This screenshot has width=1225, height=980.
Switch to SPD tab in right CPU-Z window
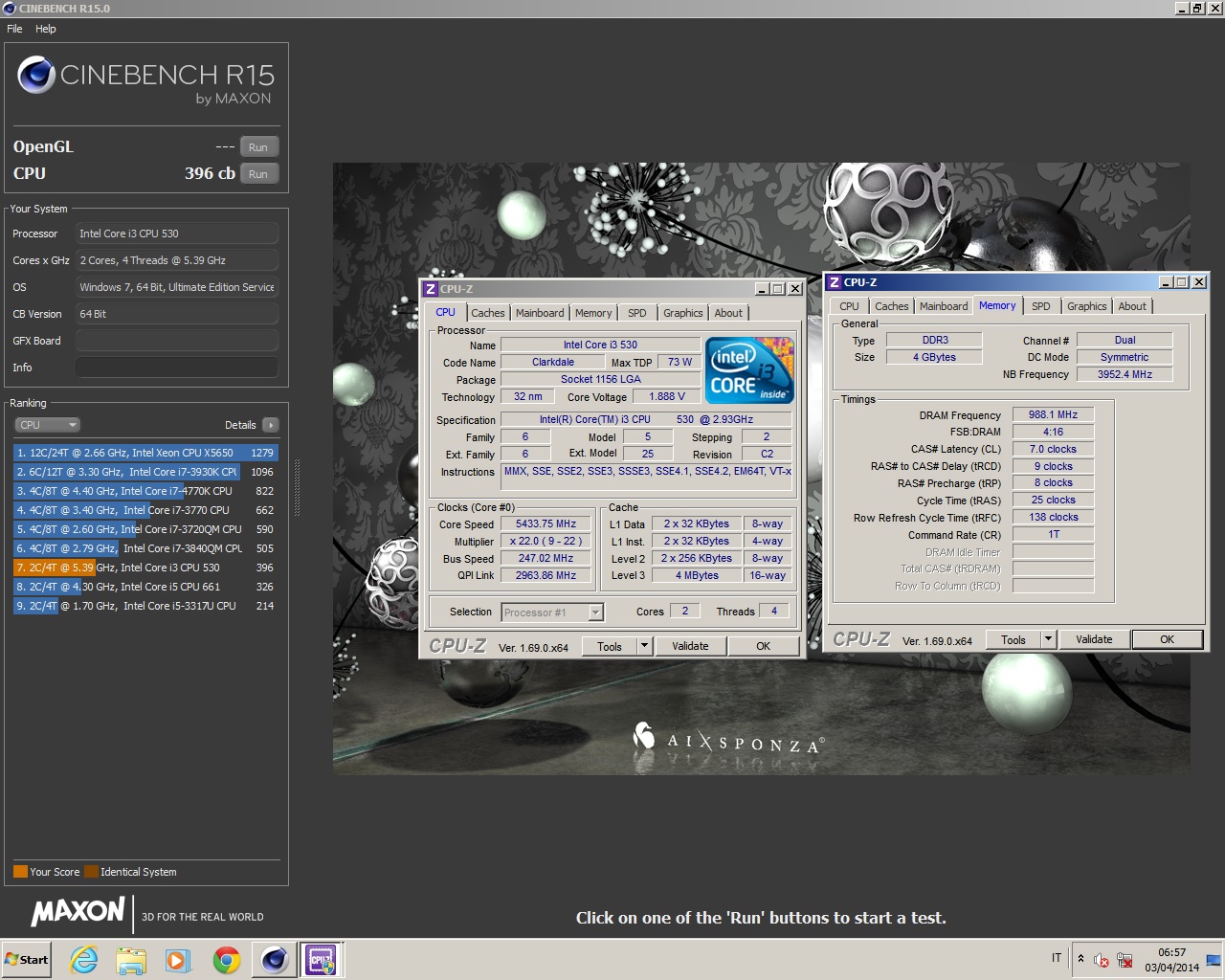click(1041, 306)
